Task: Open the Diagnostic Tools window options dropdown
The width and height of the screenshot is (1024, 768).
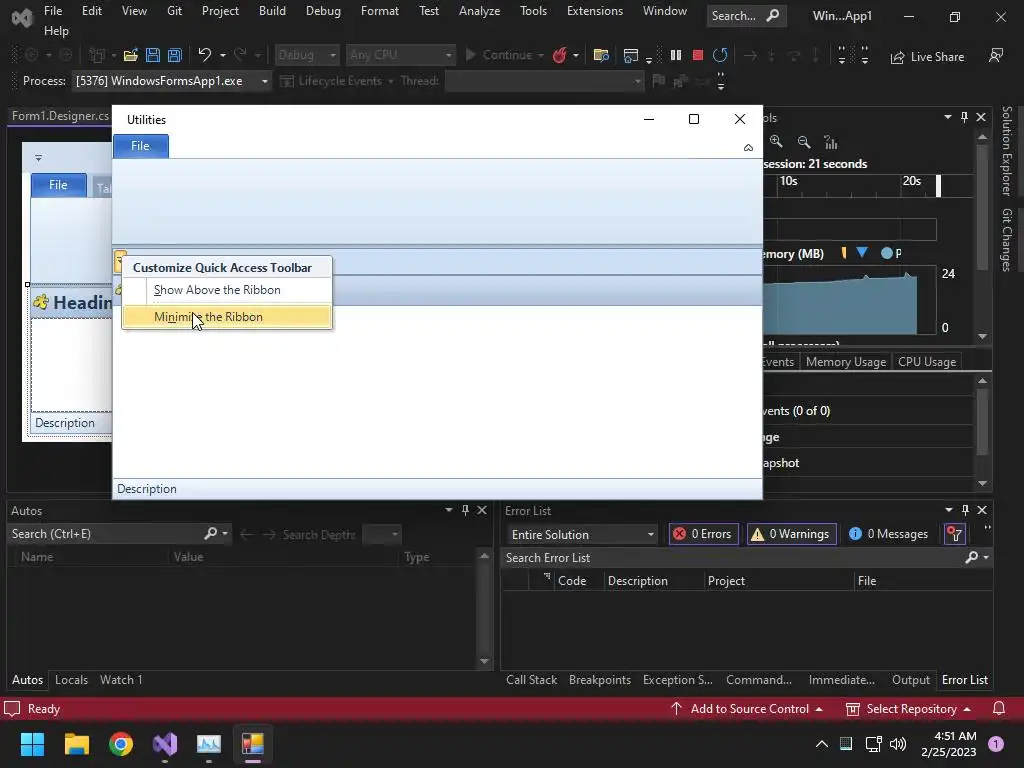Action: tap(948, 117)
